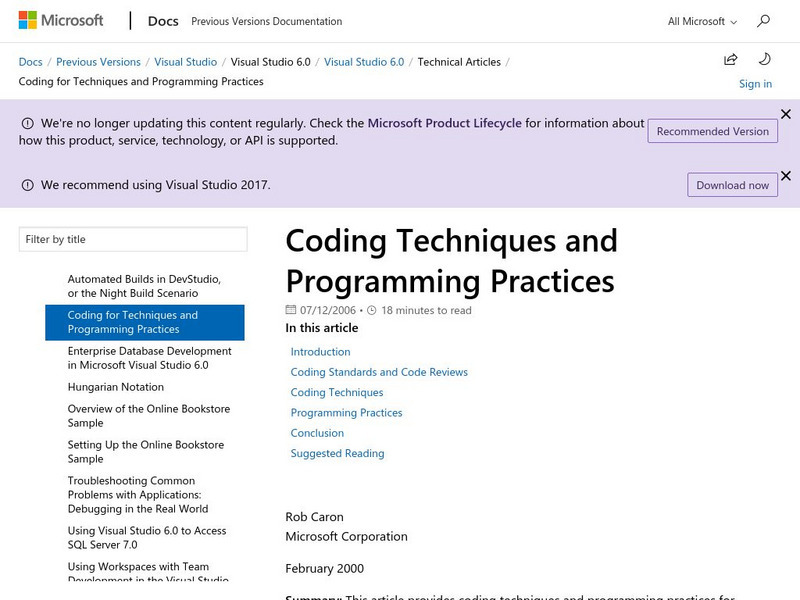
Task: Open Docs header link
Action: click(163, 21)
